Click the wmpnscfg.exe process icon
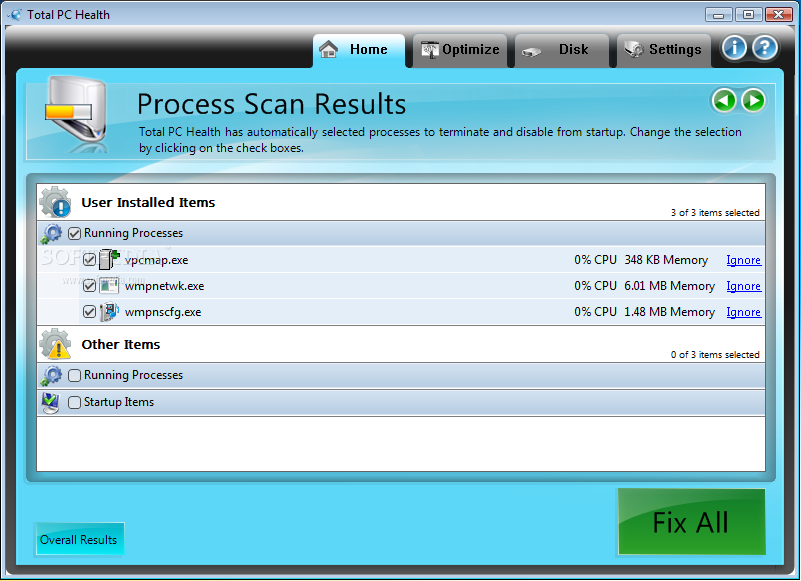The width and height of the screenshot is (801, 581). [109, 312]
